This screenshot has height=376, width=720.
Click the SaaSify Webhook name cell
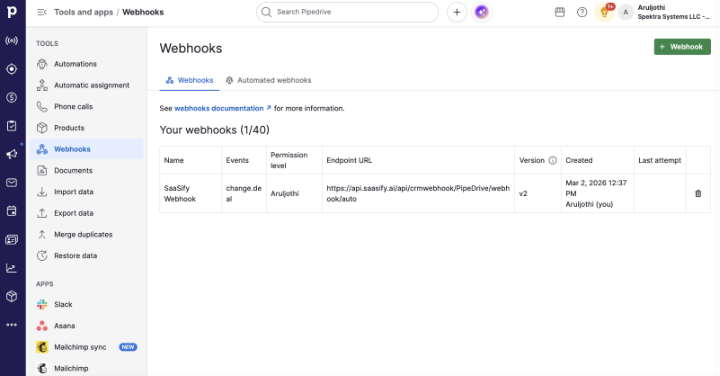coord(191,194)
